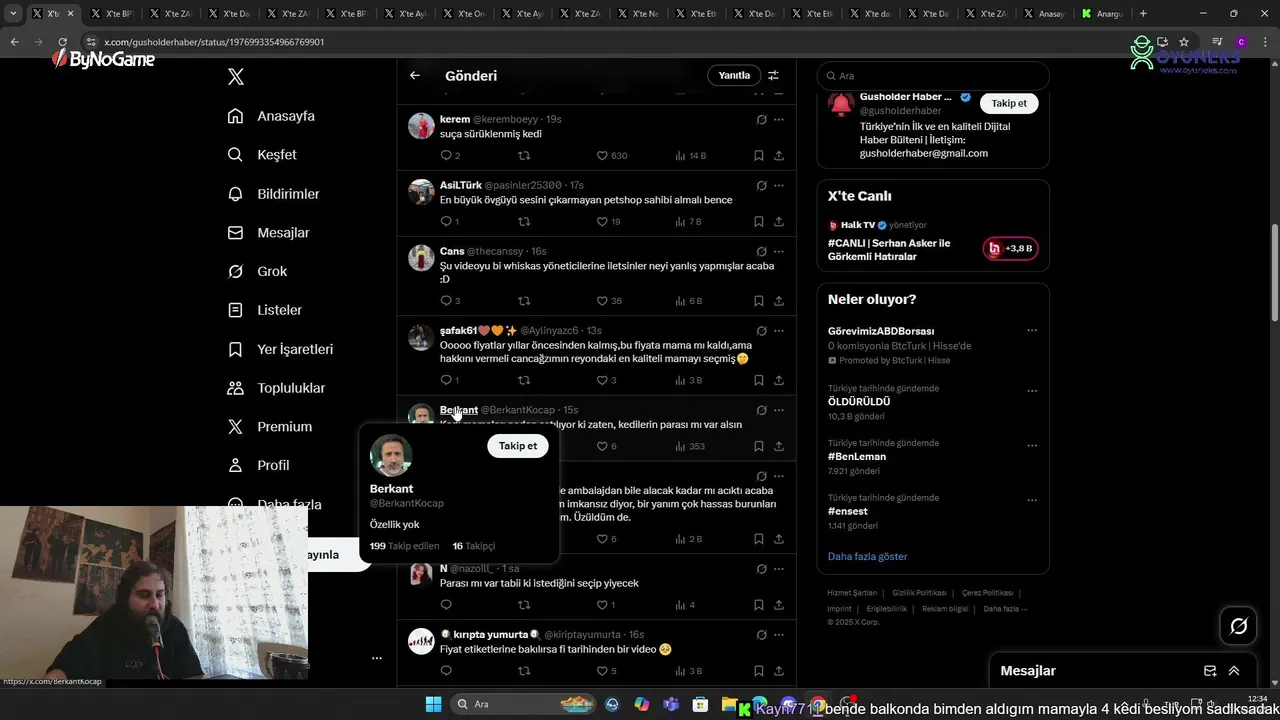Follow Gusholder Haber with Takip et
This screenshot has height=720, width=1280.
point(1009,103)
